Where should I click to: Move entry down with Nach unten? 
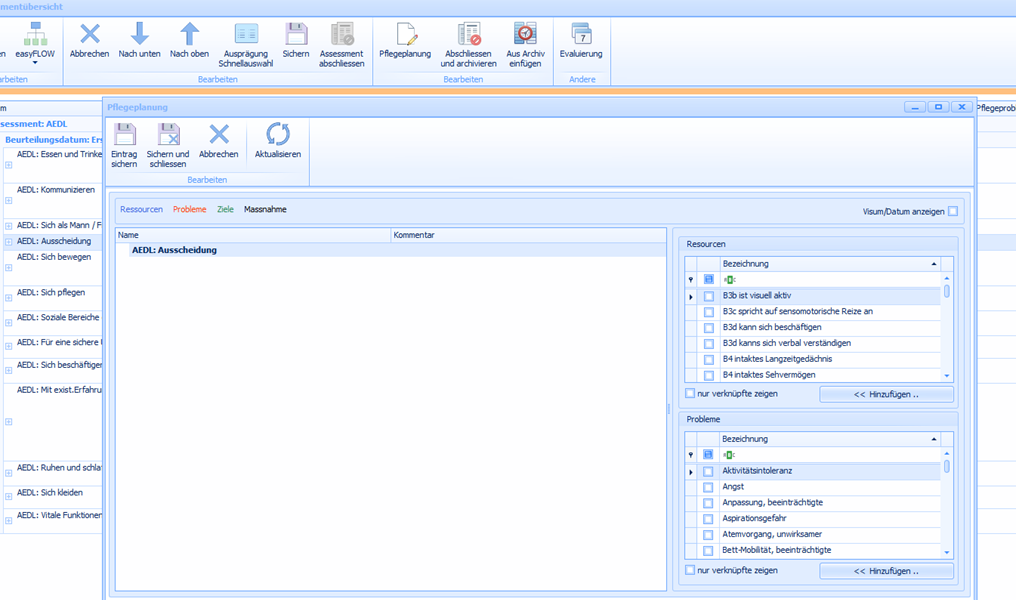(x=139, y=35)
